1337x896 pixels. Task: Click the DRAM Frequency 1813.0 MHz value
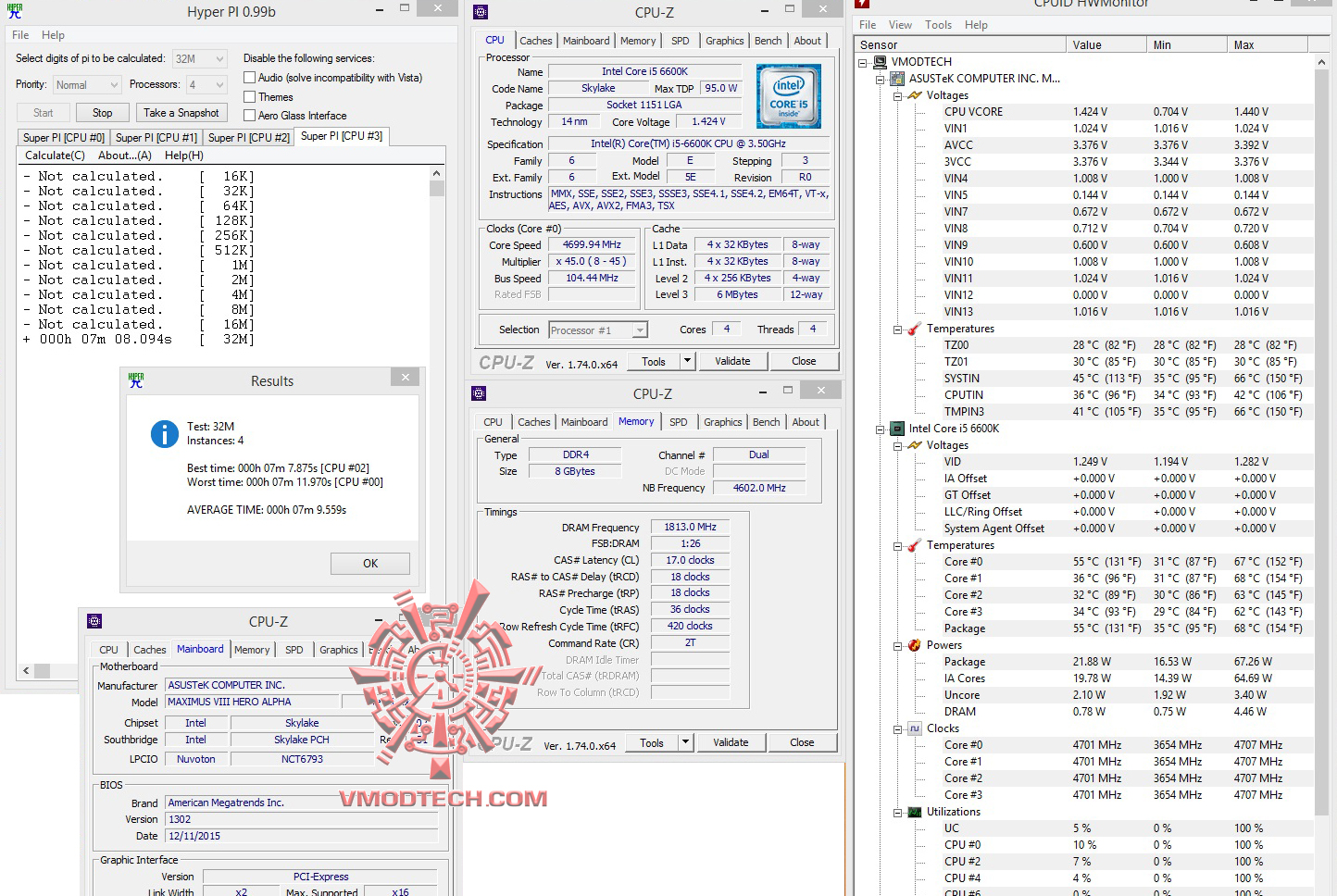(x=690, y=527)
